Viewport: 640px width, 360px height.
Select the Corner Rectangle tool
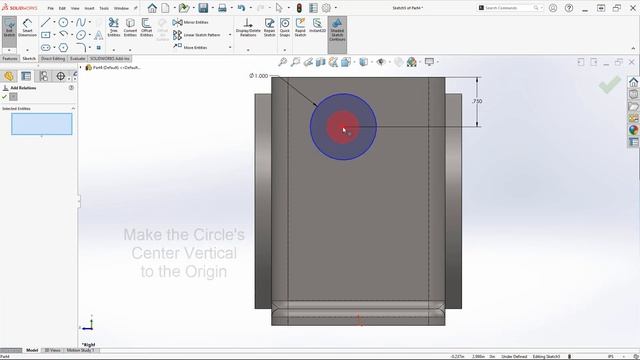coord(46,35)
